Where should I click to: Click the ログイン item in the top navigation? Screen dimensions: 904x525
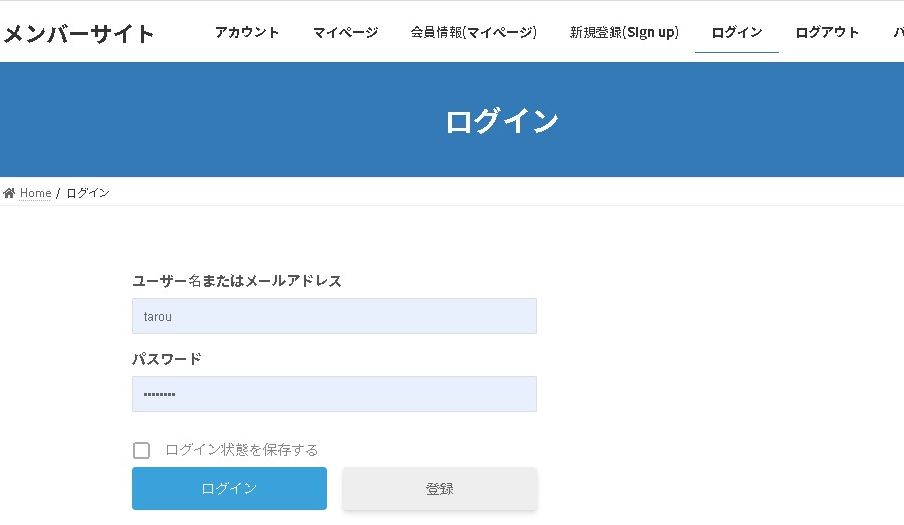[737, 32]
